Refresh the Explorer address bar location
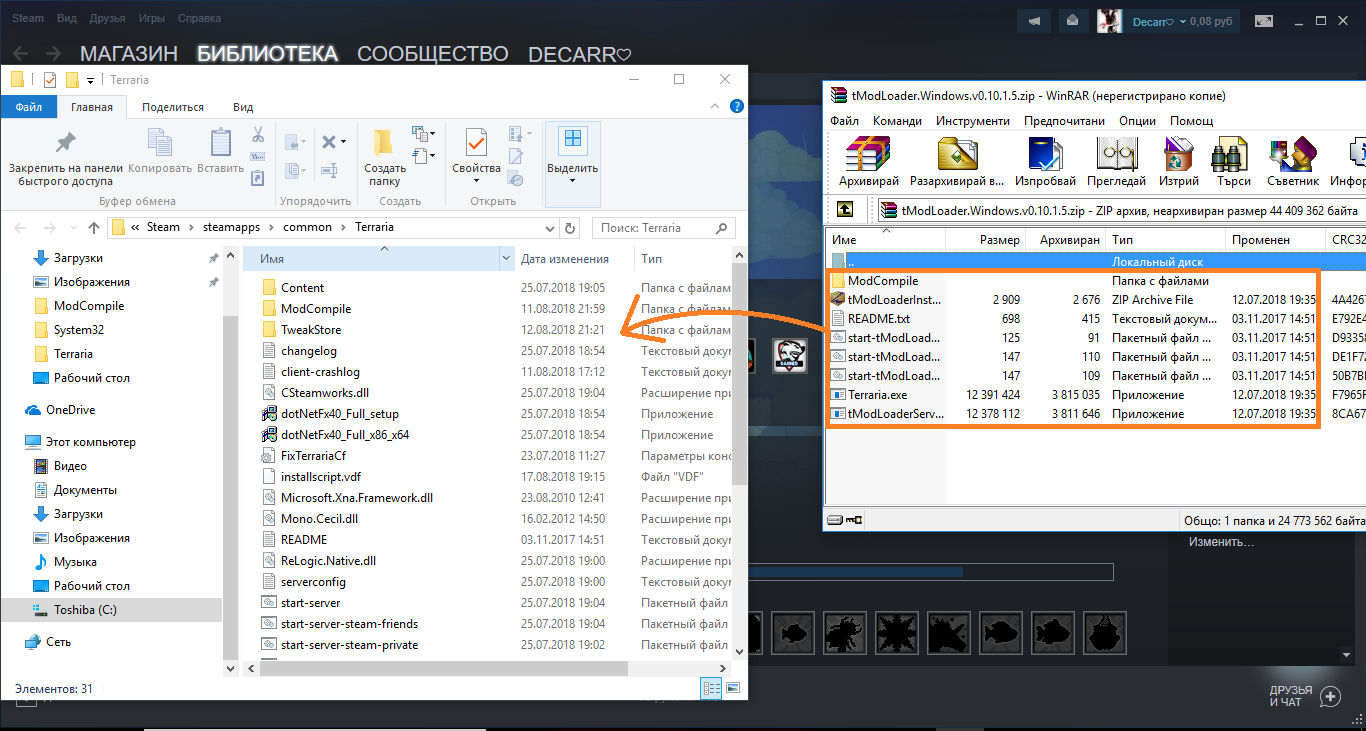The image size is (1366, 731). pyautogui.click(x=570, y=228)
